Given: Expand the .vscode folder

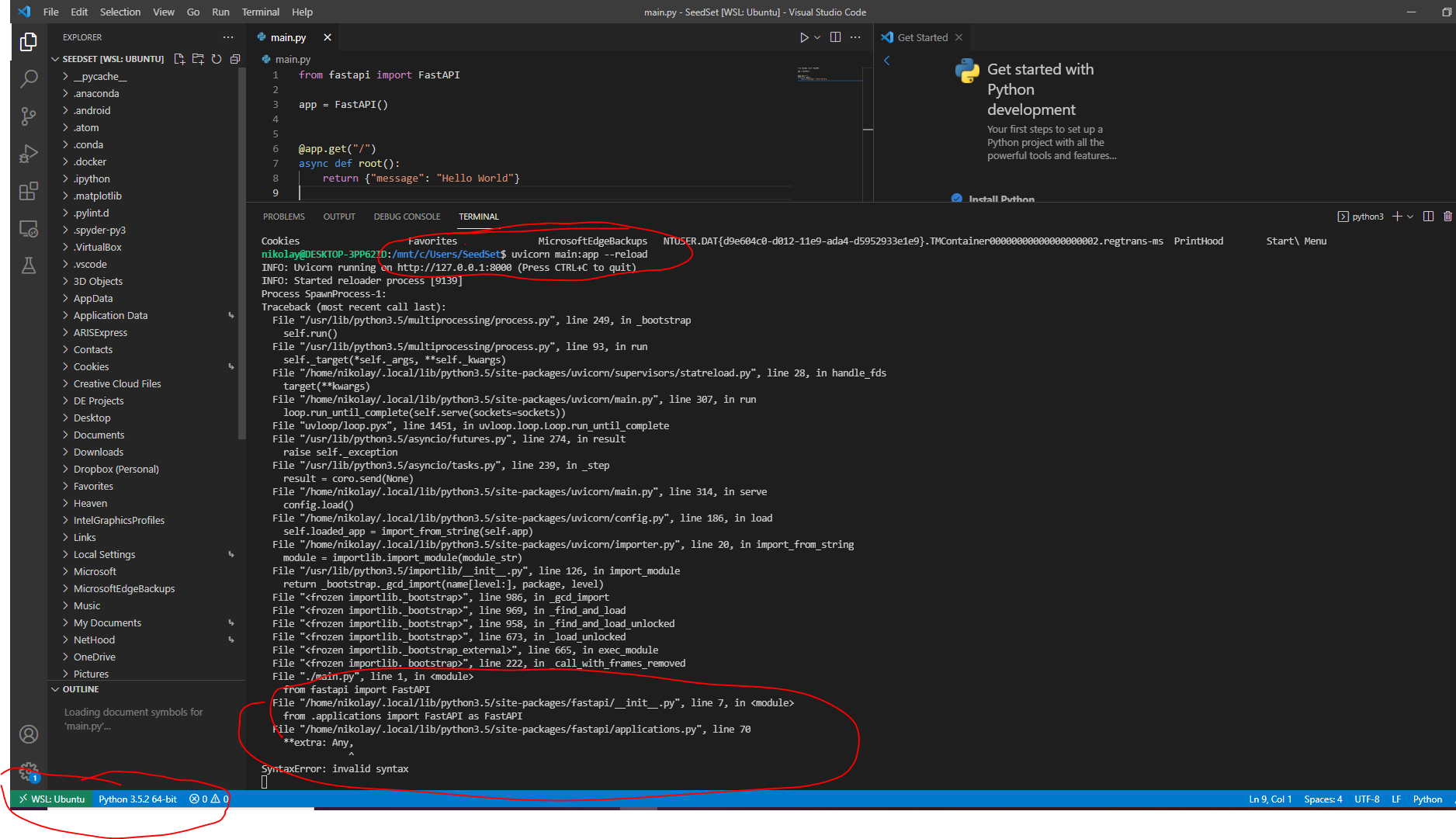Looking at the screenshot, I should (90, 264).
